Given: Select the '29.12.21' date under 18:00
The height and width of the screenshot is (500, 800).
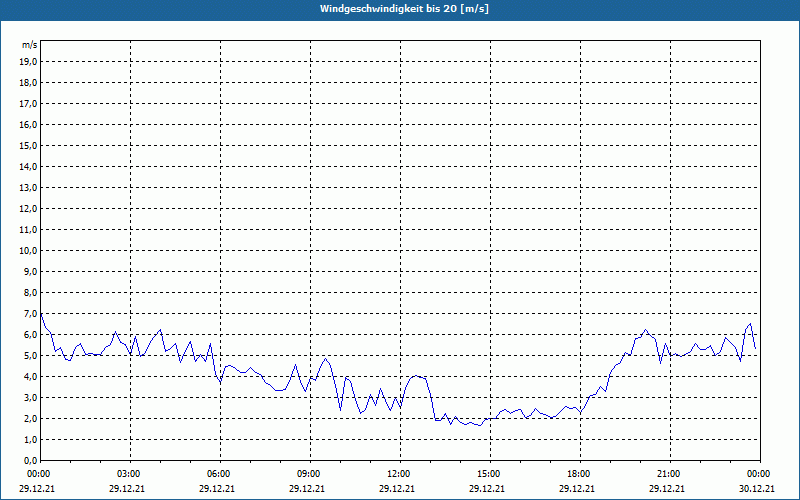Looking at the screenshot, I should click(577, 488).
